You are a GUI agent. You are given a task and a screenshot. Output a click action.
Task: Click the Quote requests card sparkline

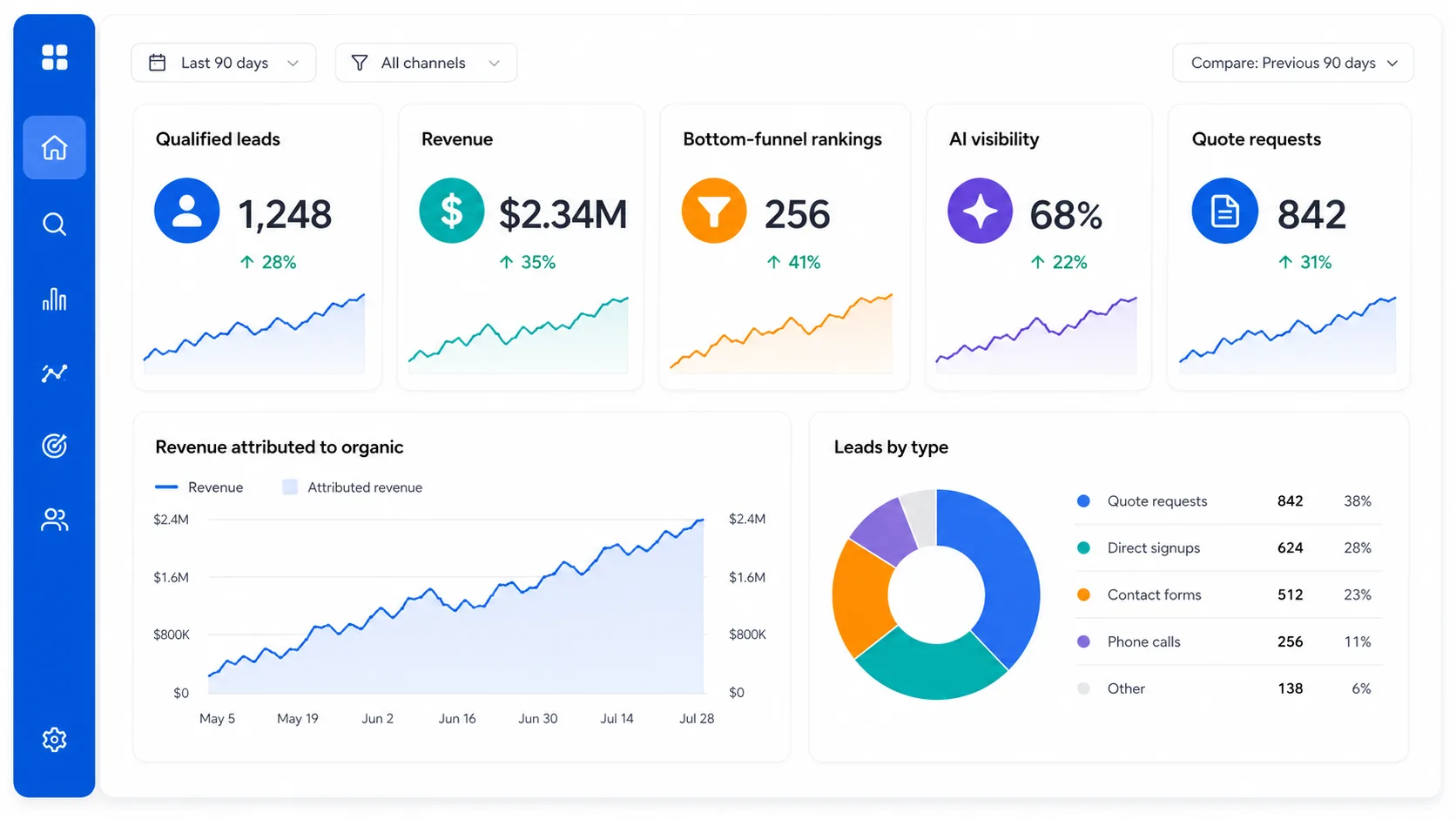1287,335
